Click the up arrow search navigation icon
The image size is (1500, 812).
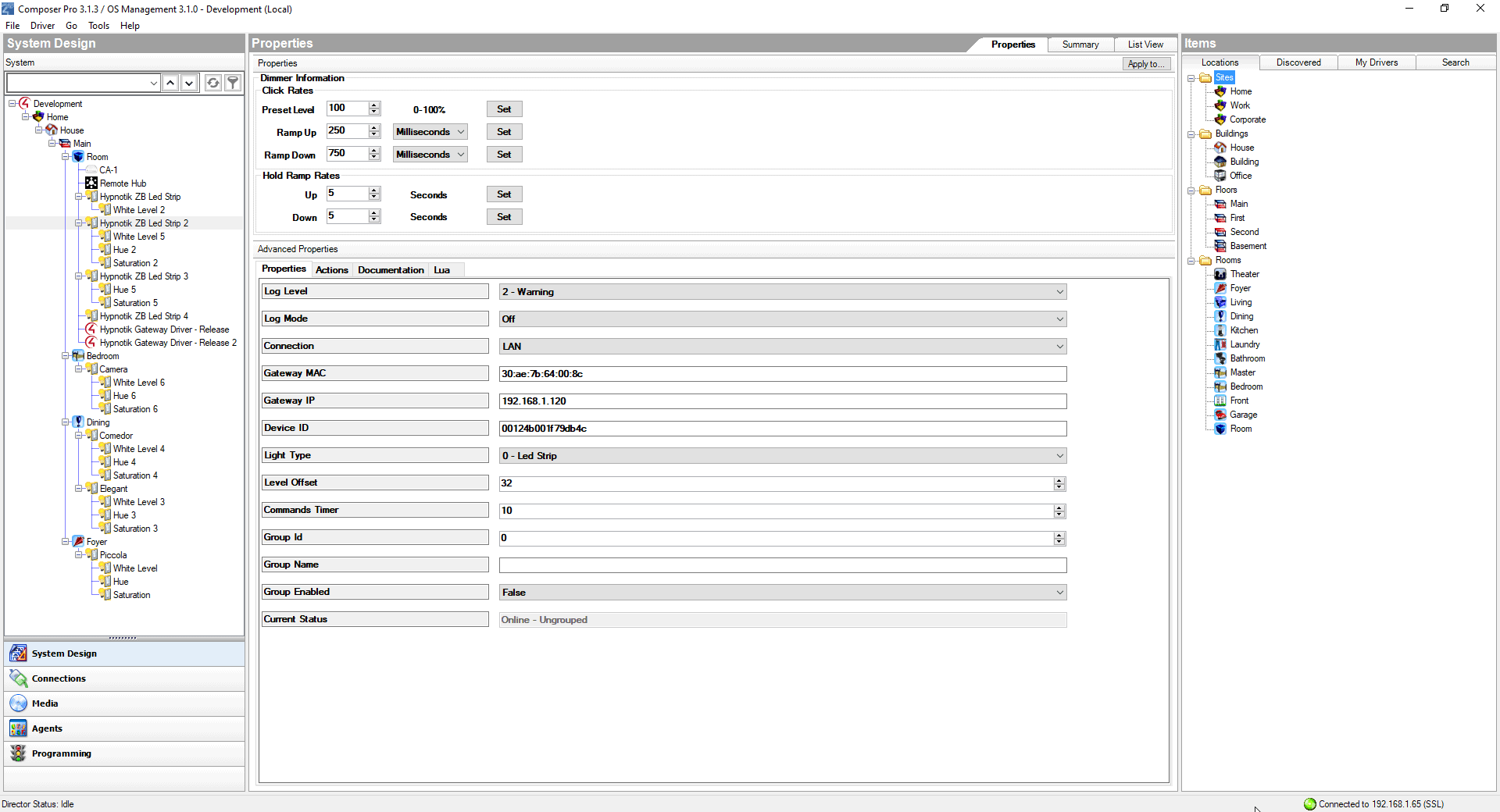pos(170,83)
